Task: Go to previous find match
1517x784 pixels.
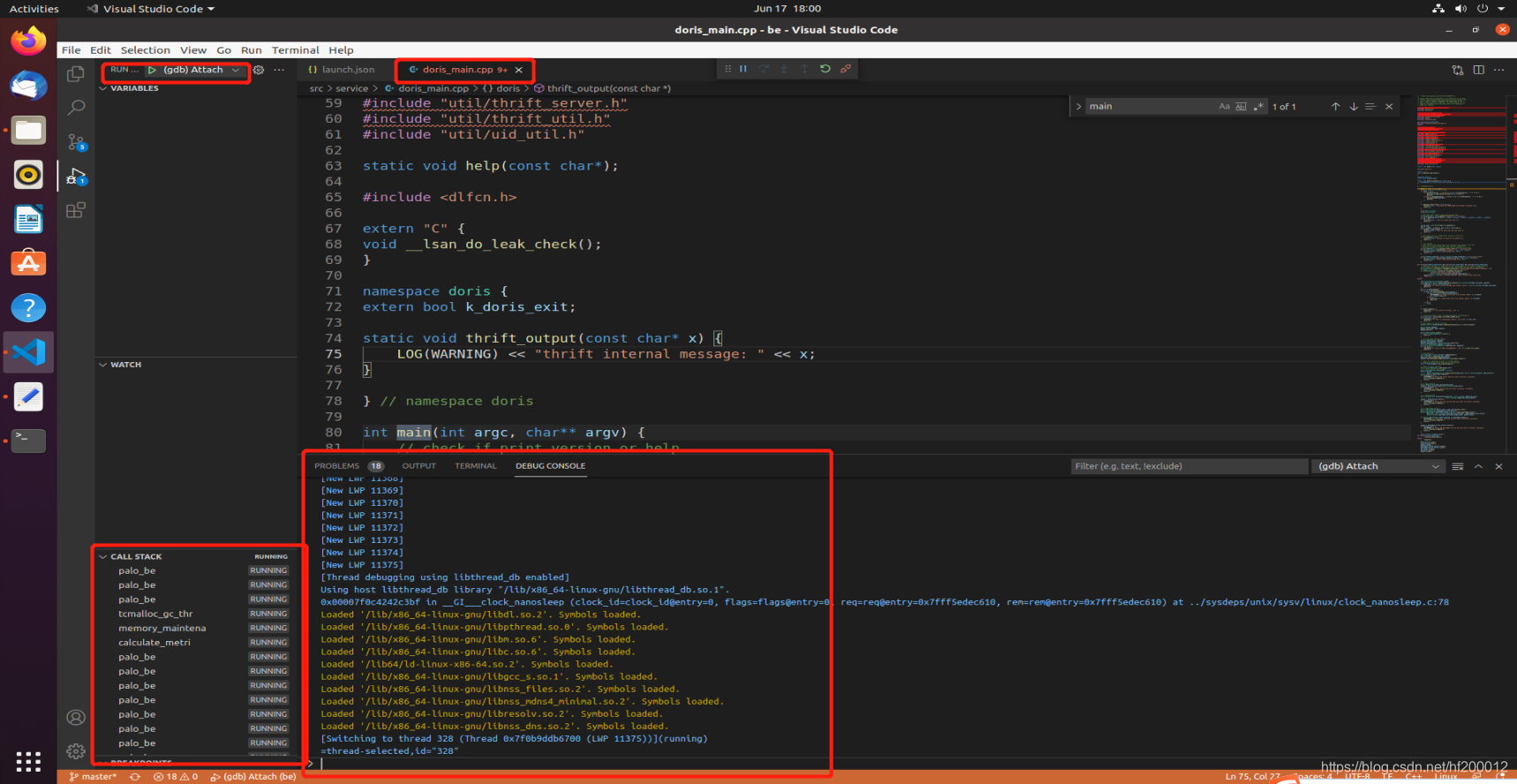Action: pos(1335,106)
